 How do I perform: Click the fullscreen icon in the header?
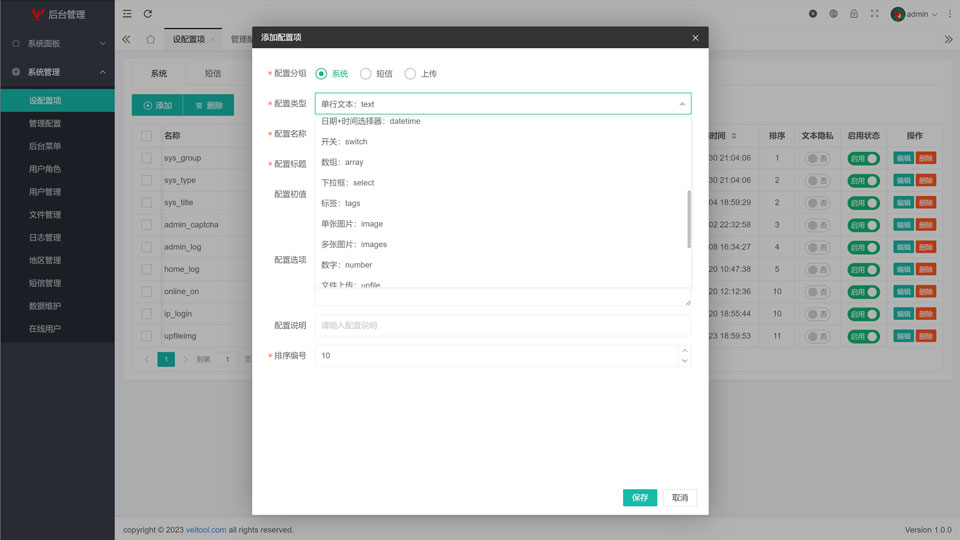(x=874, y=14)
